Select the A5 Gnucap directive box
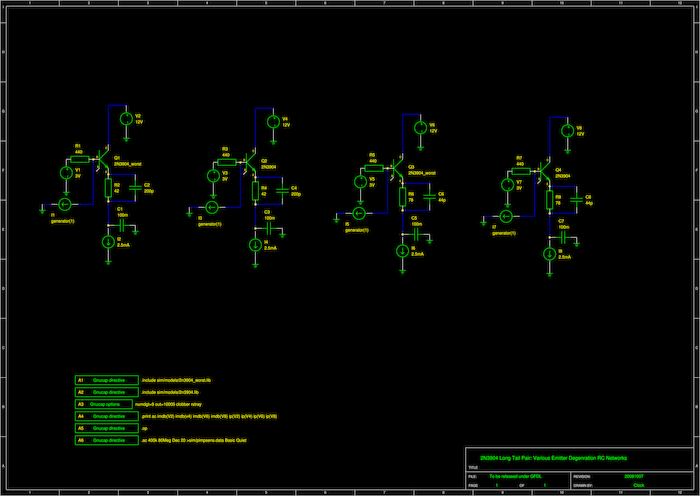The width and height of the screenshot is (700, 496). coord(107,428)
